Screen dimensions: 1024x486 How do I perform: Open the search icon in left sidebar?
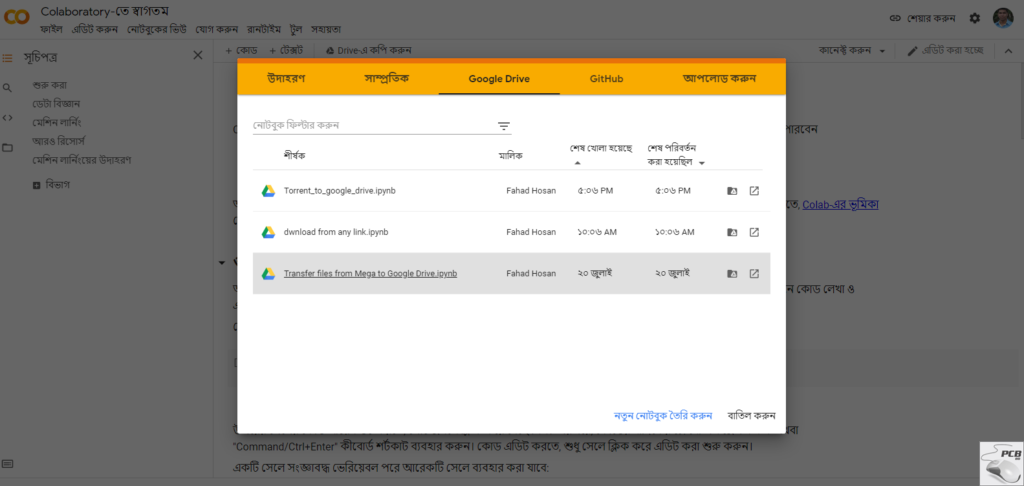pos(8,88)
